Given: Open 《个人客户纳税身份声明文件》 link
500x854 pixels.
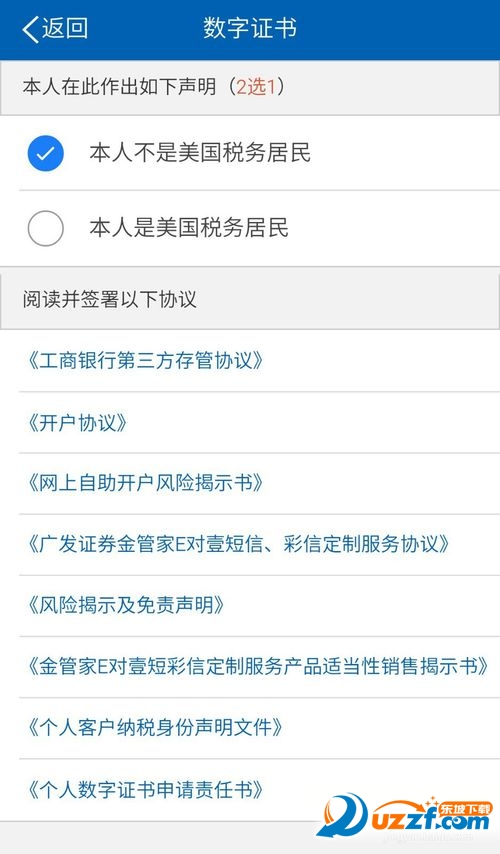Looking at the screenshot, I should 155,728.
